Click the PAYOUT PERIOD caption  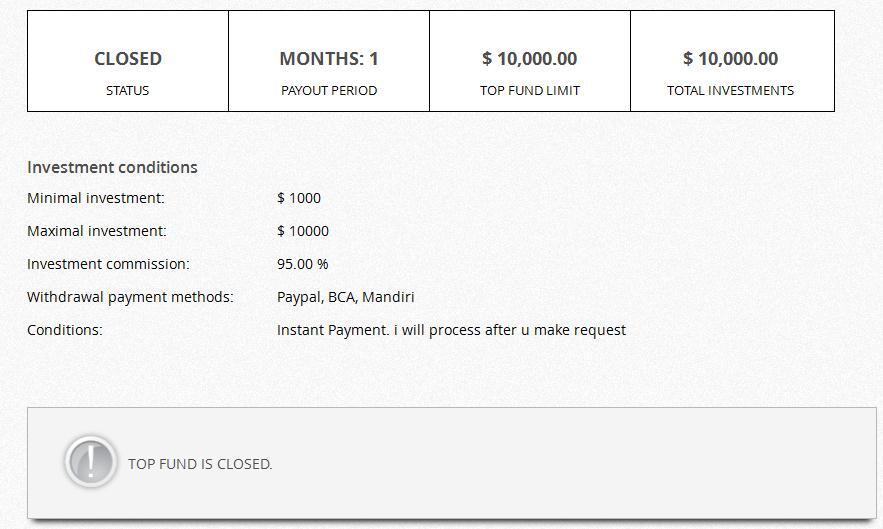tap(329, 90)
